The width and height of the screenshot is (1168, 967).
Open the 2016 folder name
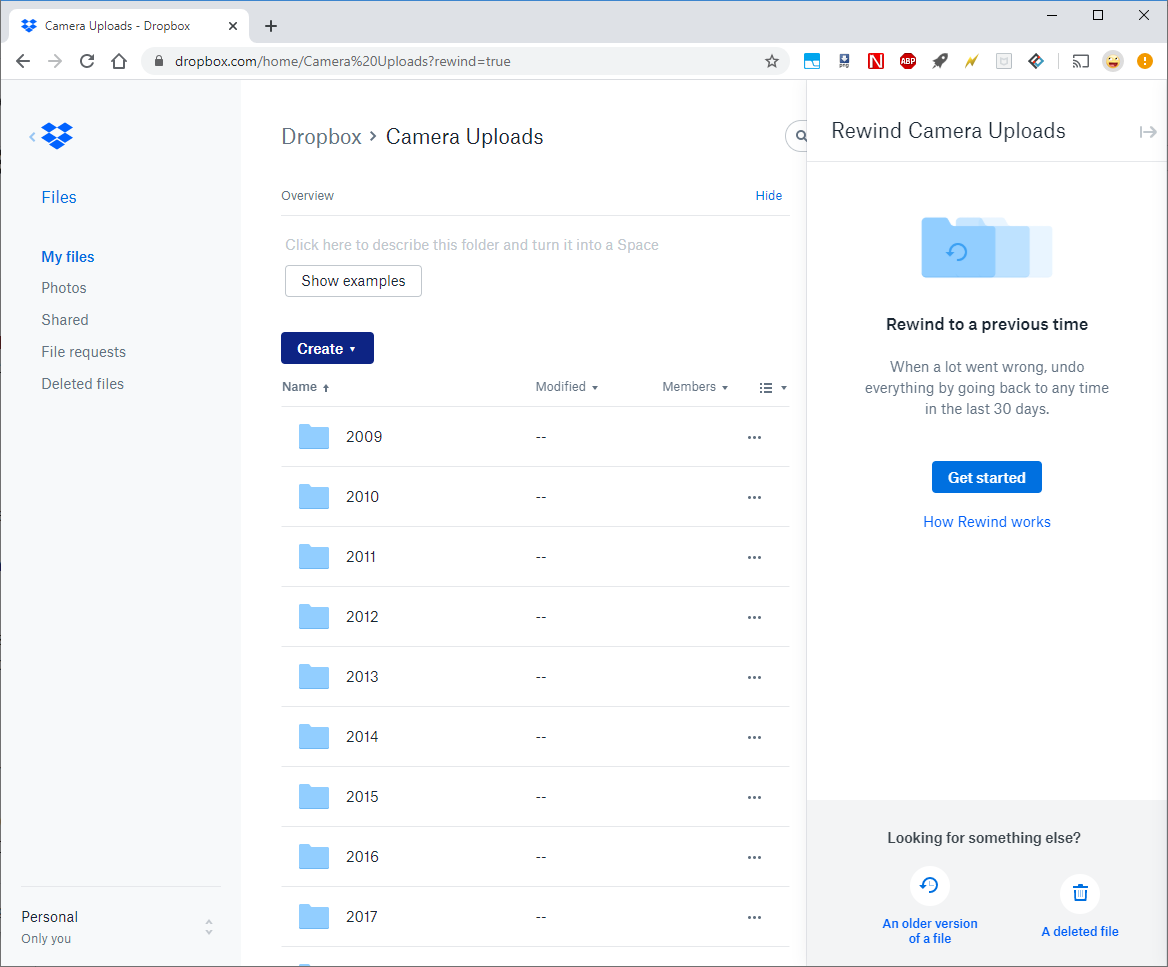[362, 857]
